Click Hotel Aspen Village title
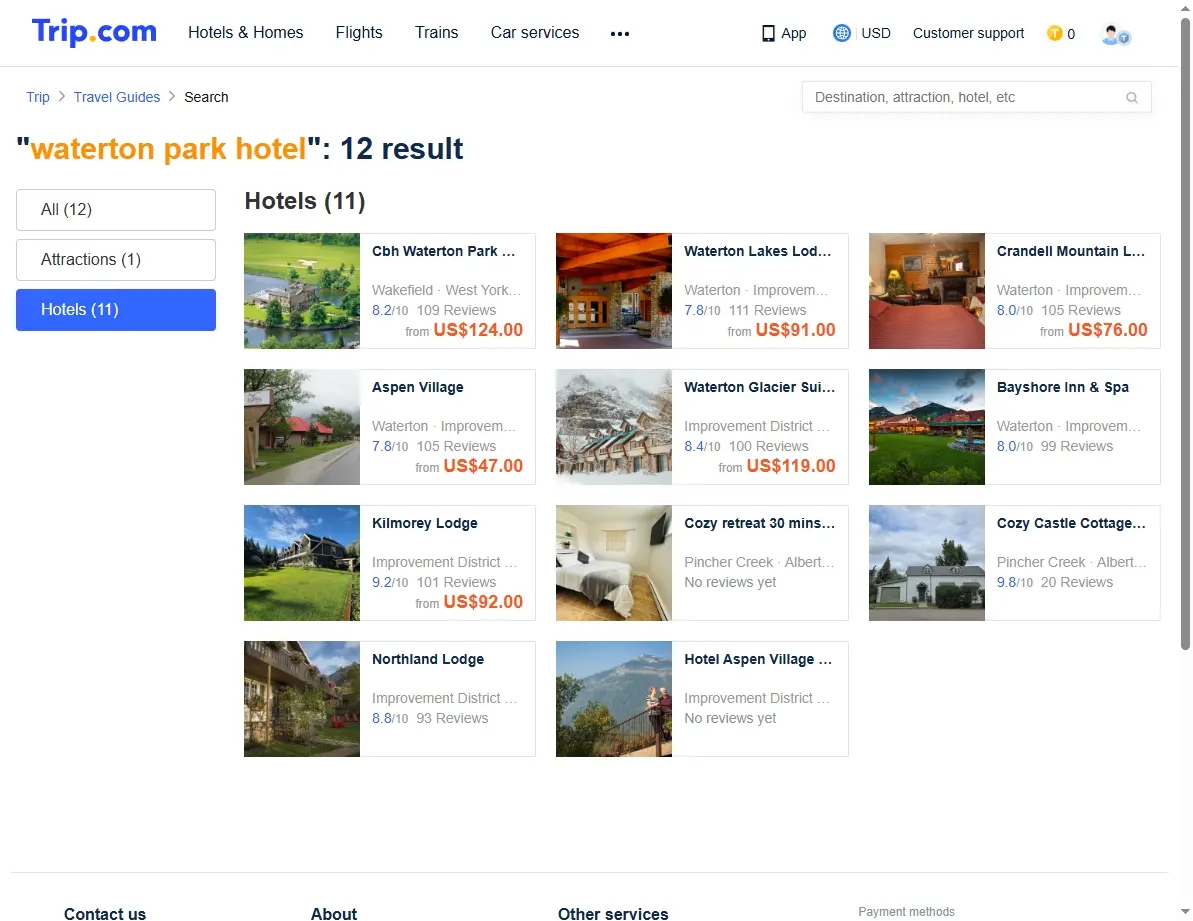1193x921 pixels. click(x=758, y=660)
